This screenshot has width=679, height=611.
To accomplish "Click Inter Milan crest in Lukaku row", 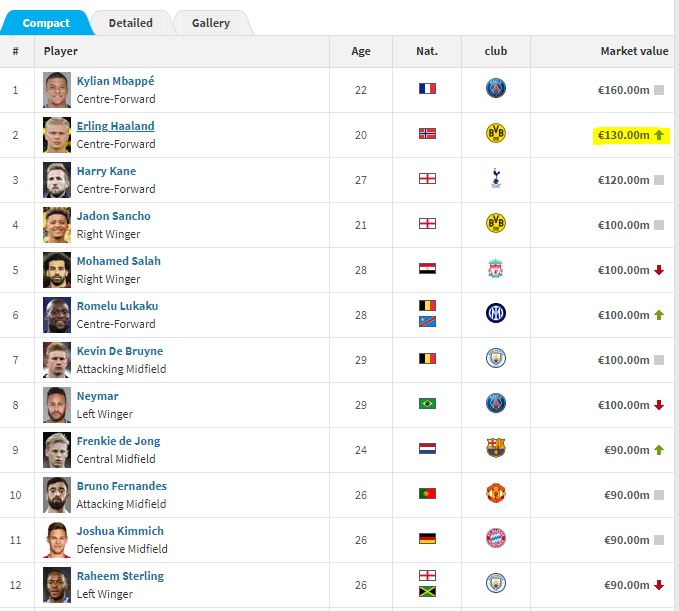I will pyautogui.click(x=496, y=314).
